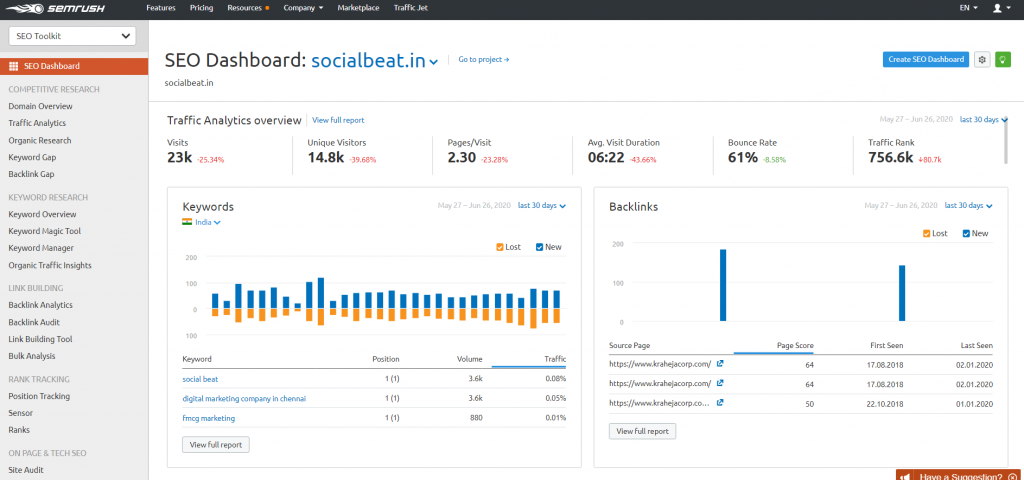Open Sensor in sidebar
Image resolution: width=1024 pixels, height=480 pixels.
pyautogui.click(x=20, y=413)
